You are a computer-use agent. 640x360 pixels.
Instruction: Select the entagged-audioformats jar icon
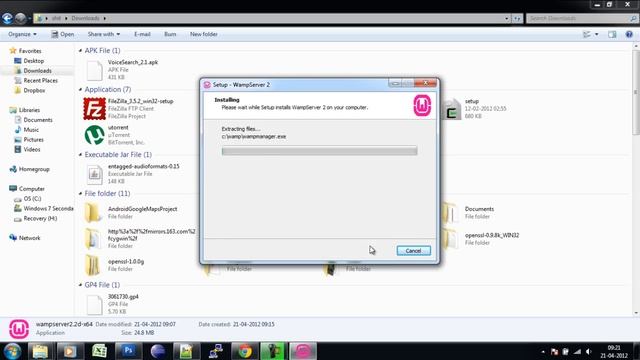click(x=94, y=174)
